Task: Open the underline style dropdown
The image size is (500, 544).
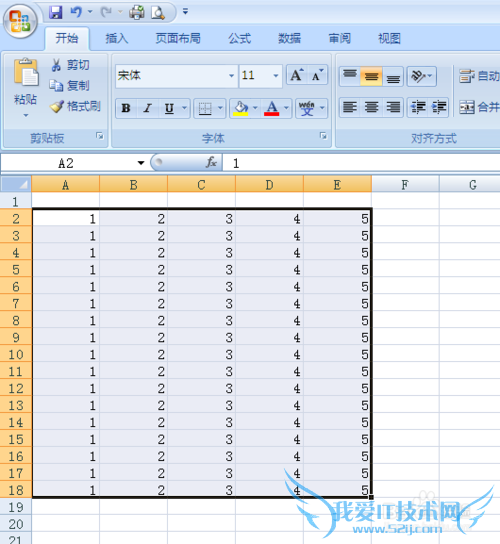Action: [x=185, y=108]
